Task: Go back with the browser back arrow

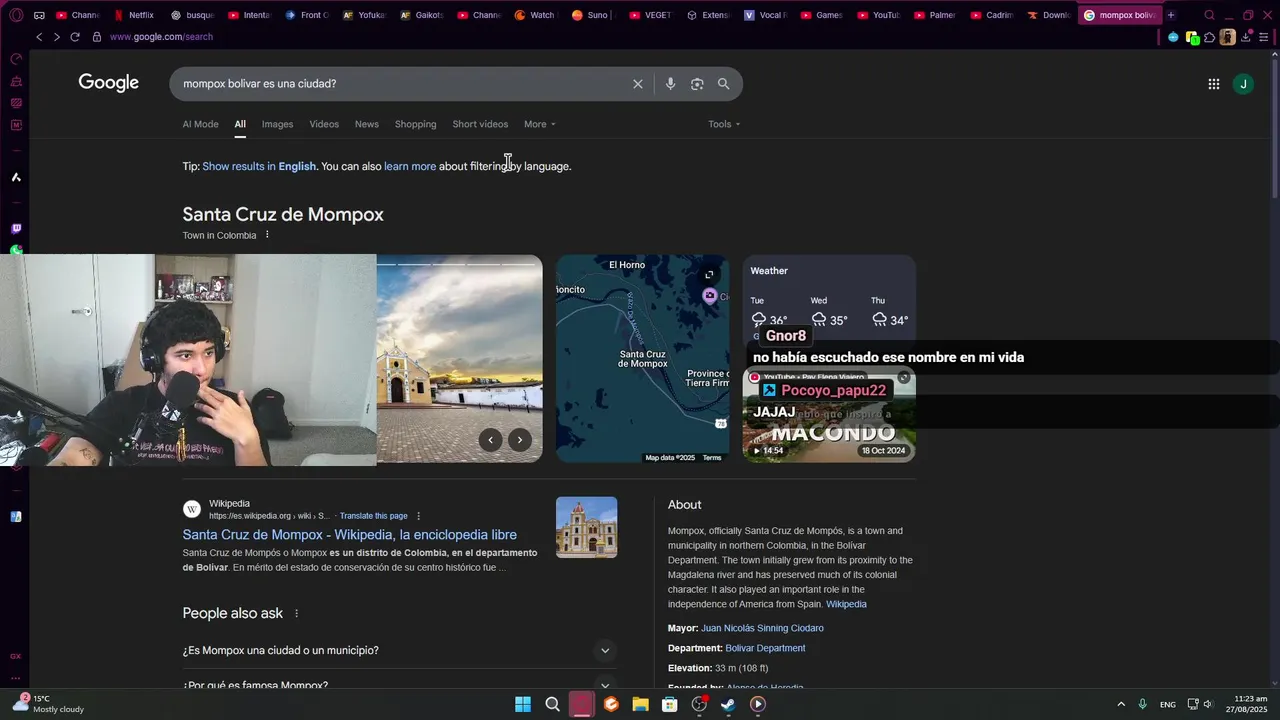Action: 39,37
